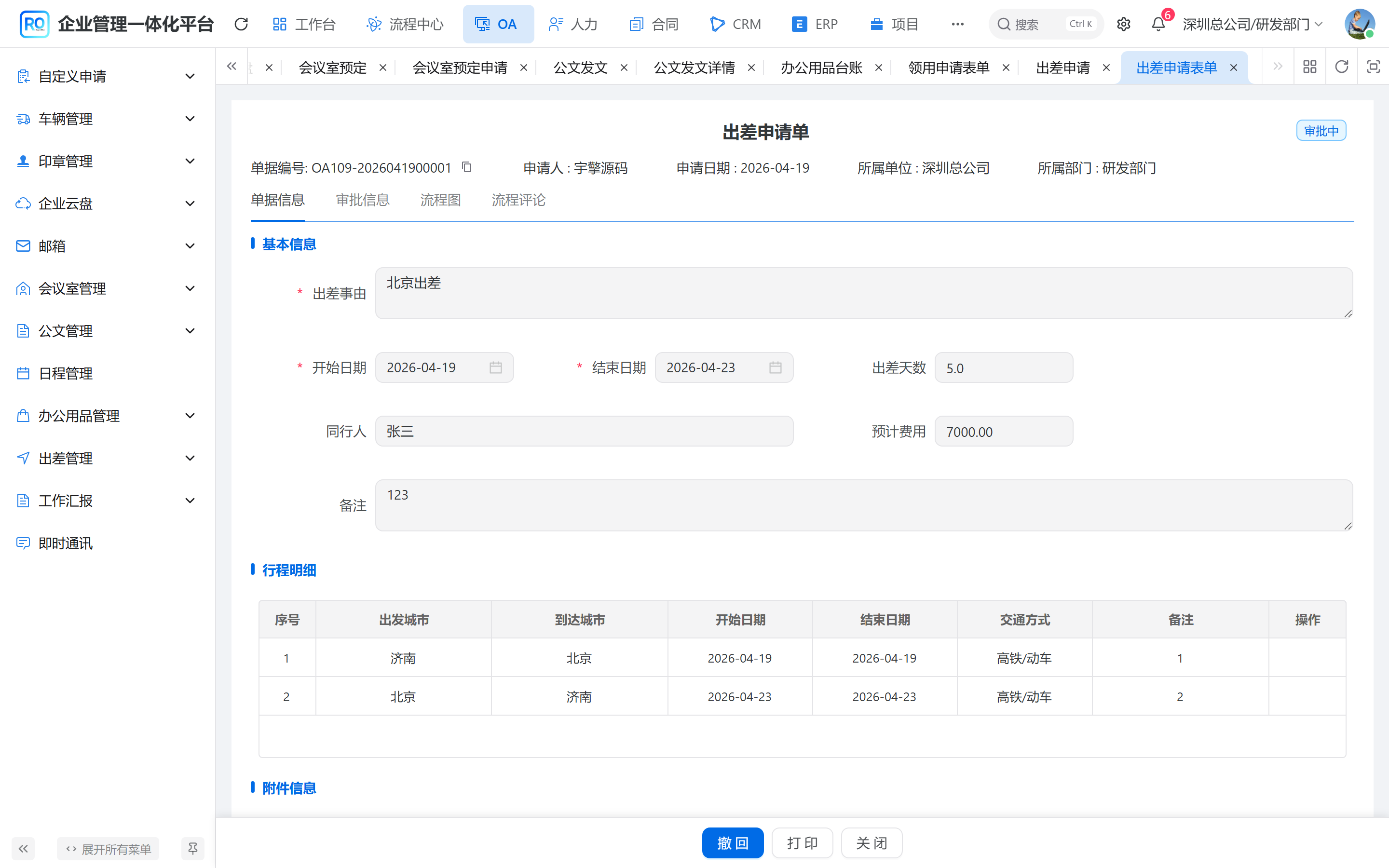Copy the document number with the copy icon
The image size is (1389, 868).
(x=467, y=167)
